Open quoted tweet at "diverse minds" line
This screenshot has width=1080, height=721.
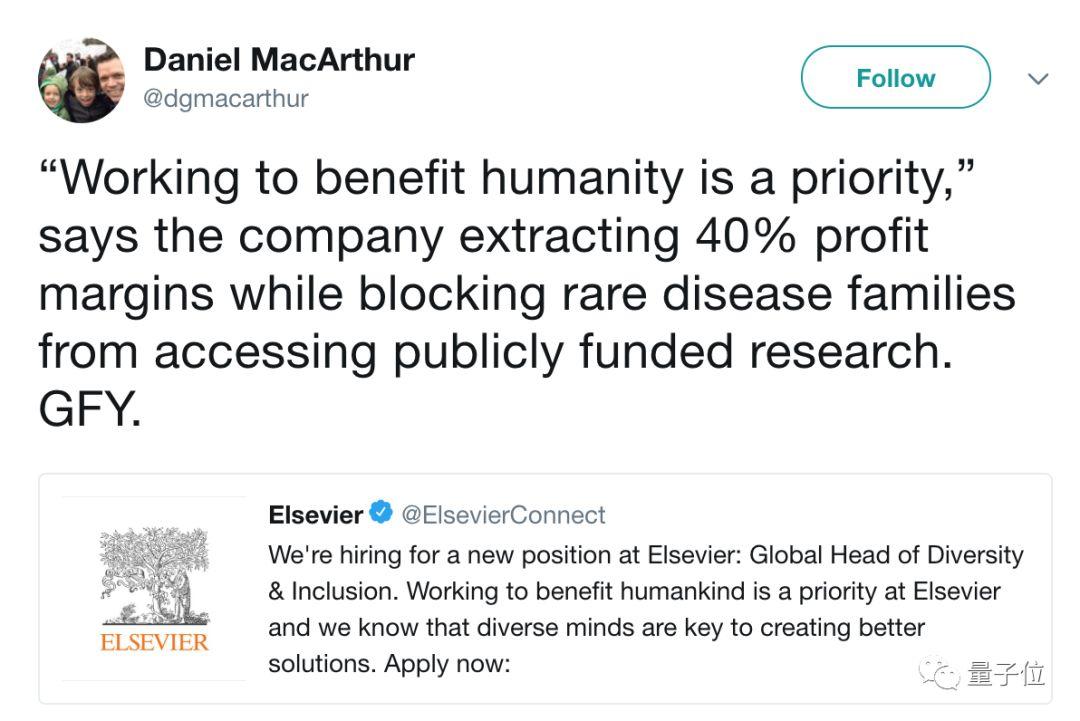(596, 628)
